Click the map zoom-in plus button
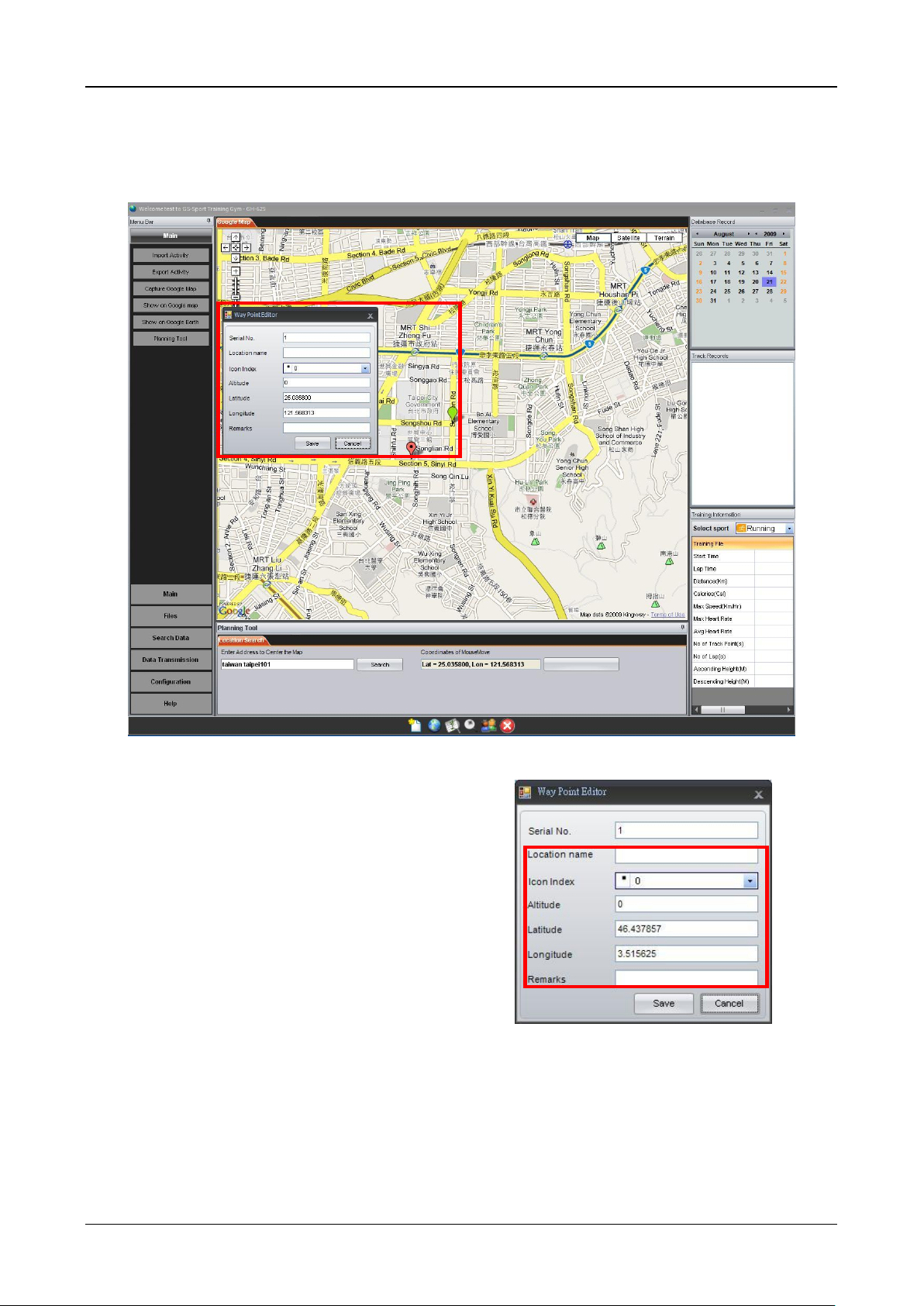Image resolution: width=924 pixels, height=1306 pixels. (x=236, y=271)
